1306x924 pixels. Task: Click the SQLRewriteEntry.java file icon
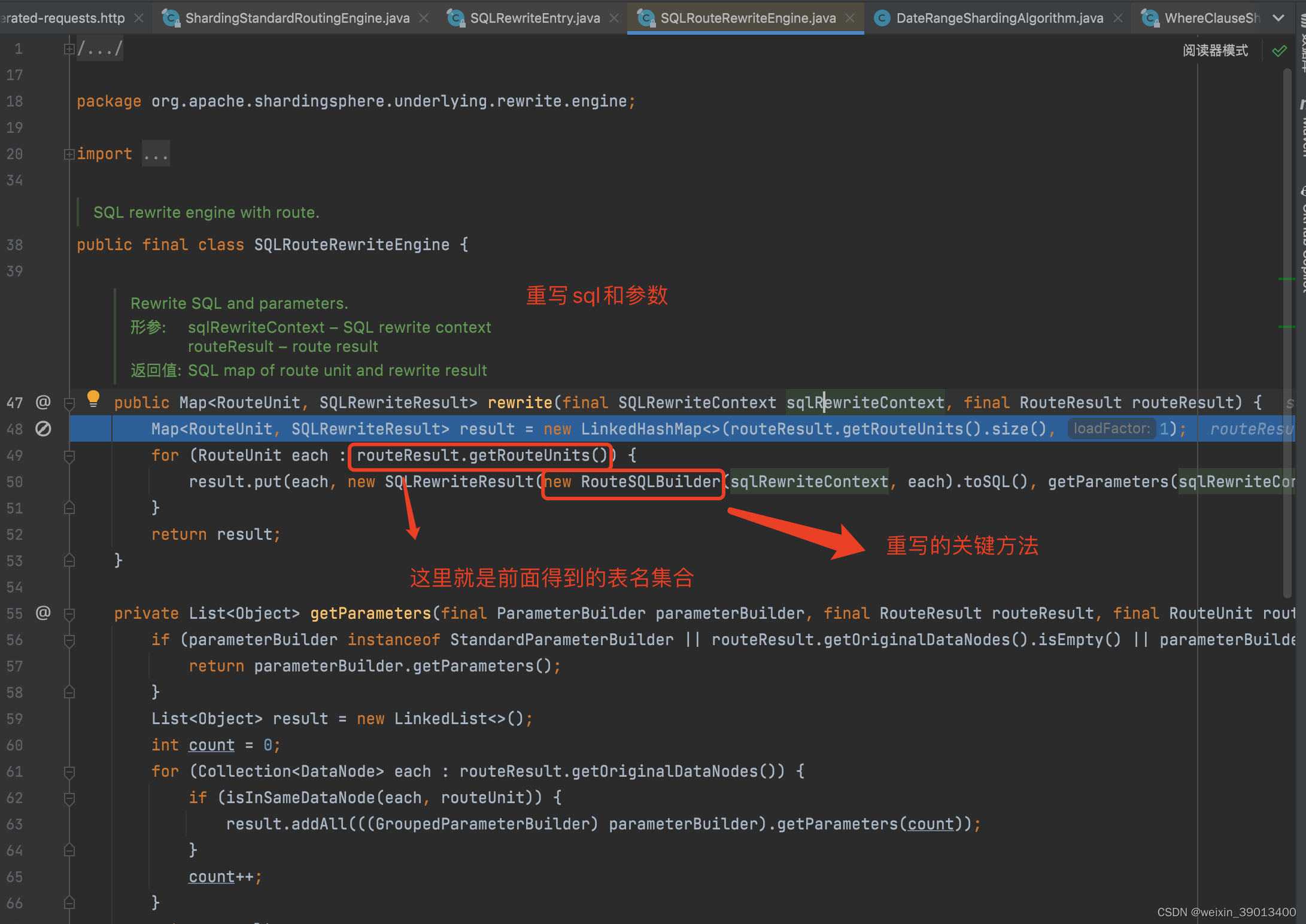click(456, 18)
